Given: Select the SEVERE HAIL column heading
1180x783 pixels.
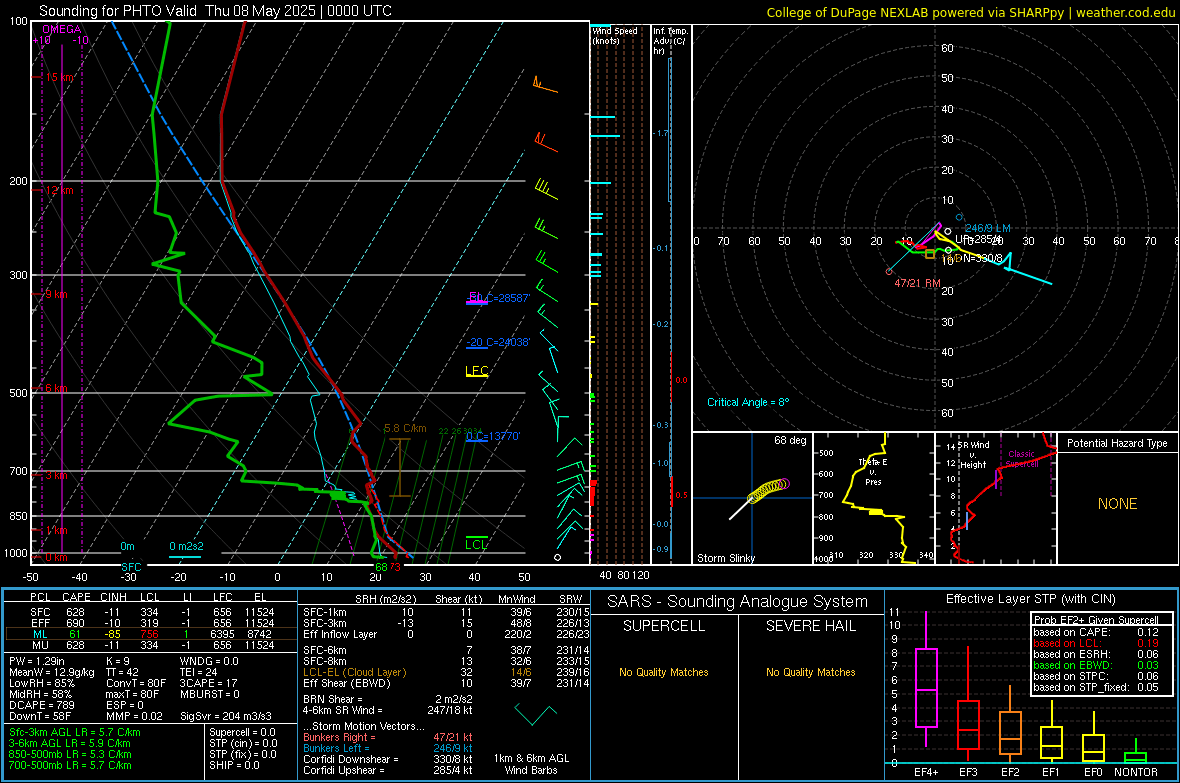Looking at the screenshot, I should [x=810, y=626].
